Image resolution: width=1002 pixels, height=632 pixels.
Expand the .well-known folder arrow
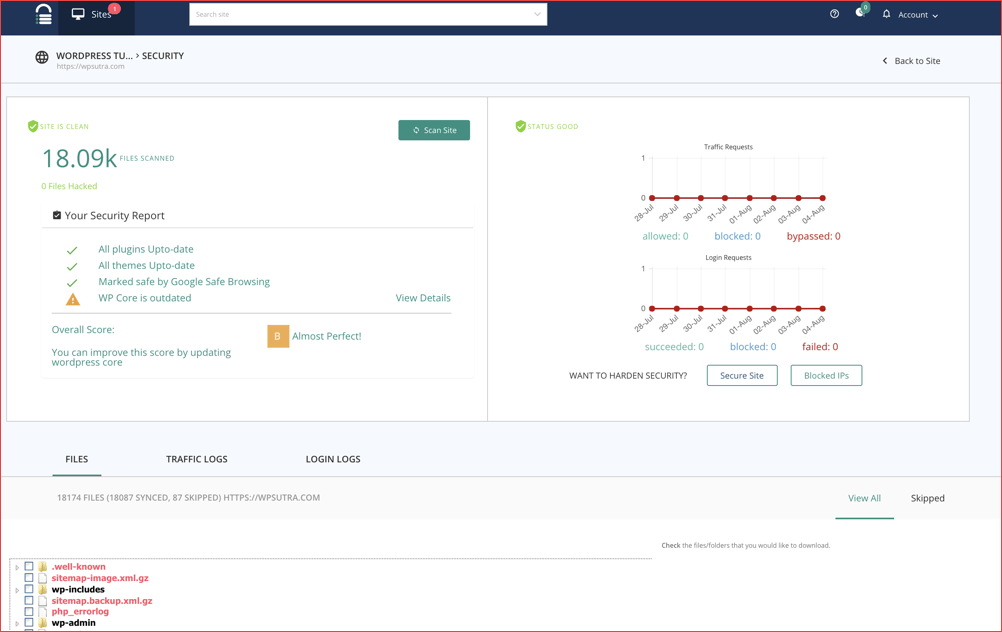tap(17, 567)
